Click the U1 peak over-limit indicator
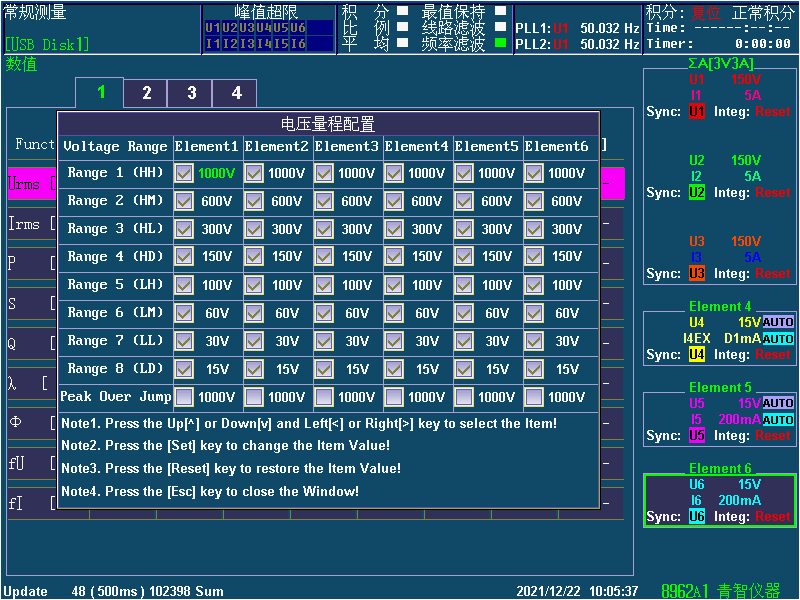Screen dimensions: 800x600 pos(212,28)
